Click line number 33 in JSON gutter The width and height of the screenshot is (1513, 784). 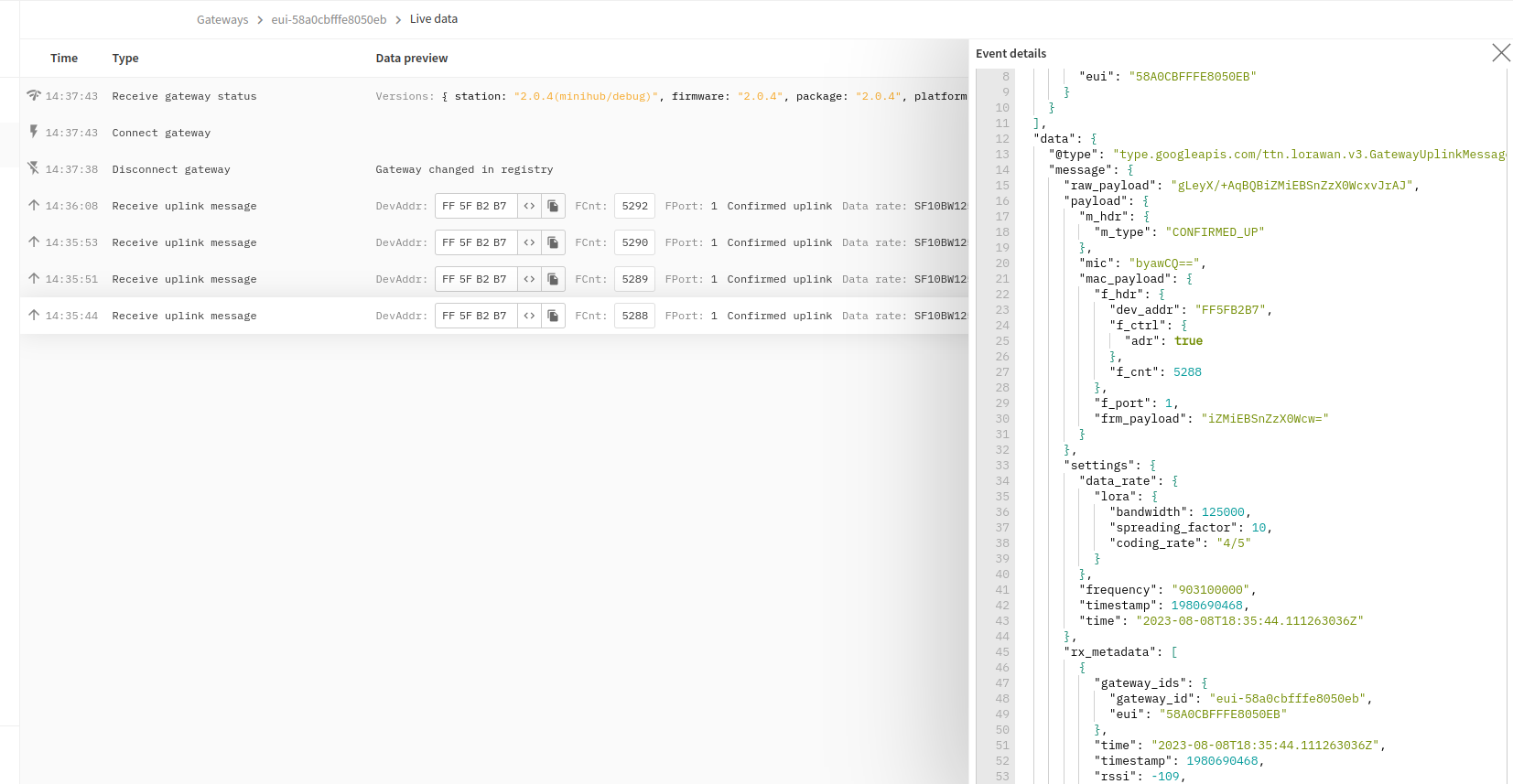[1002, 466]
